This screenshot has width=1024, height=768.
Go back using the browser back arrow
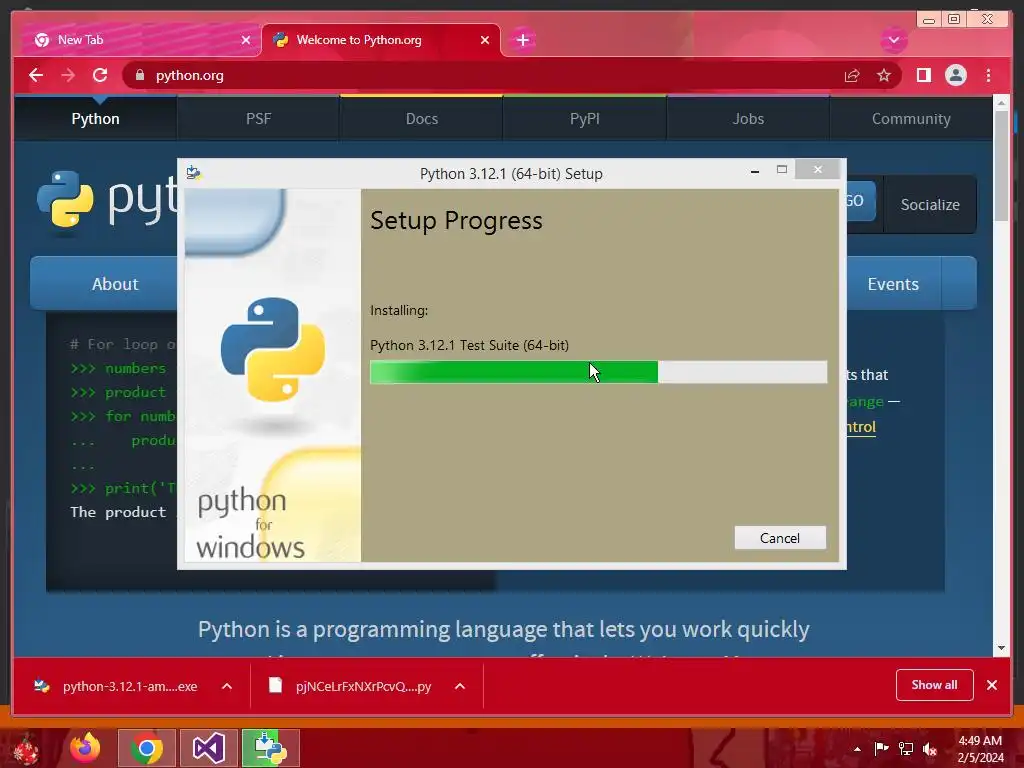tap(36, 75)
